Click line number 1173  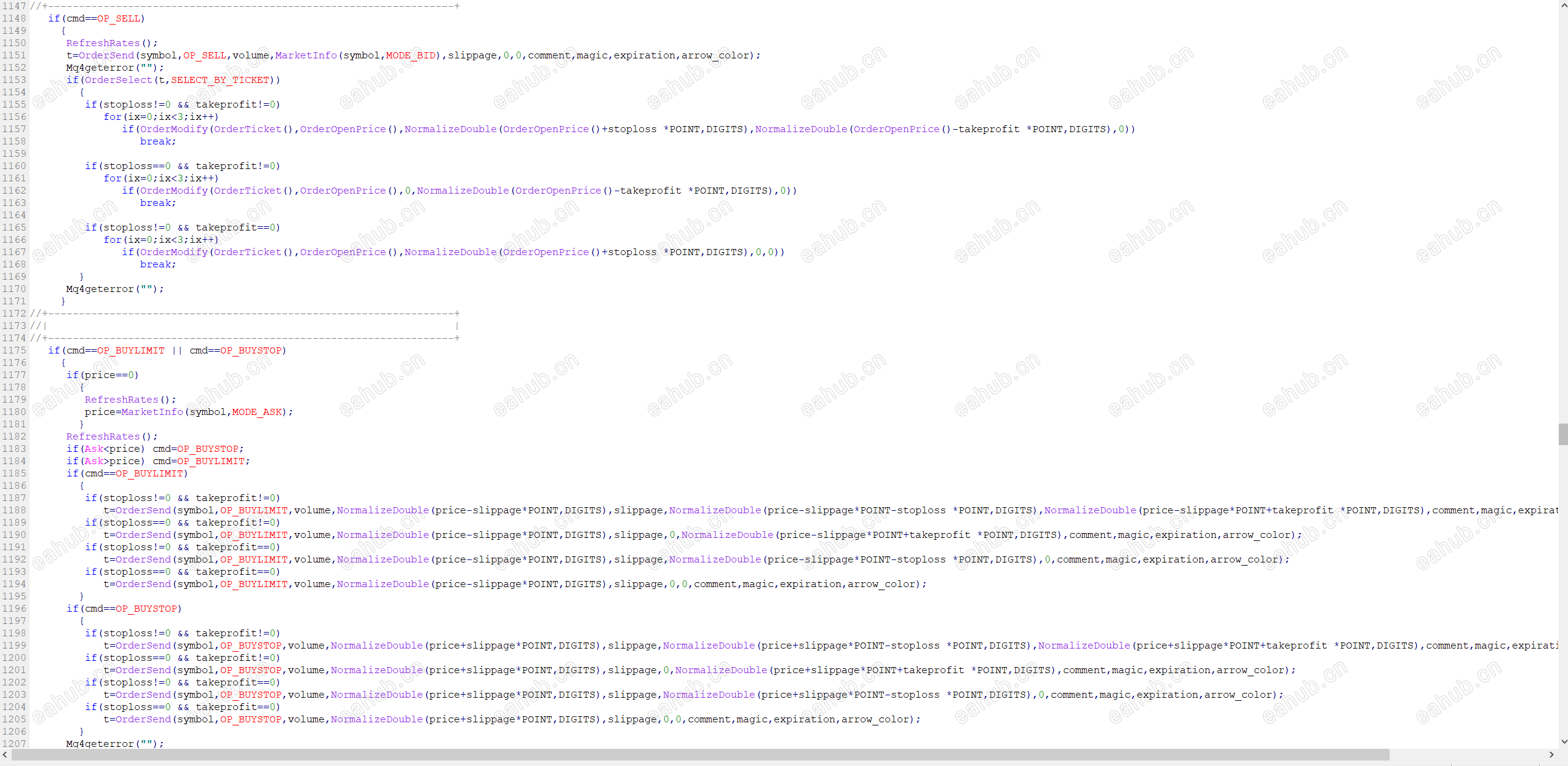tap(14, 326)
